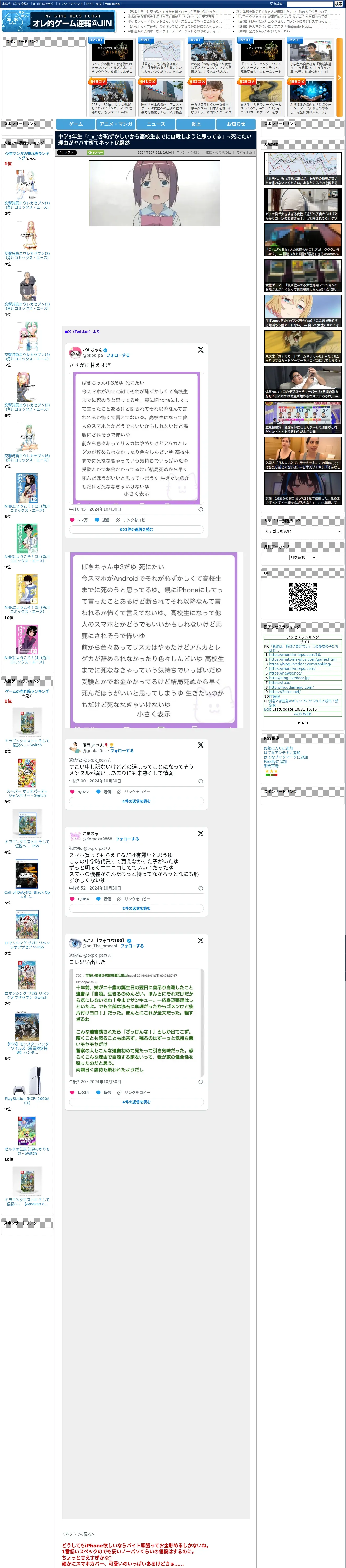The width and height of the screenshot is (346, 1568).
Task: Click 楽天 link in the top bar
Action: tap(98, 4)
